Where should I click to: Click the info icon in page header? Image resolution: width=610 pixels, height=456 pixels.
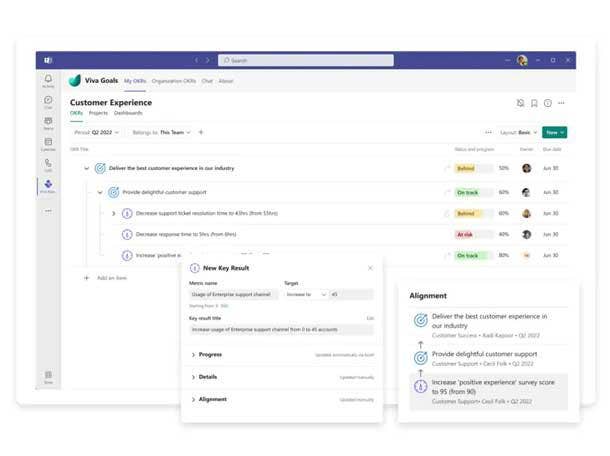(x=548, y=103)
